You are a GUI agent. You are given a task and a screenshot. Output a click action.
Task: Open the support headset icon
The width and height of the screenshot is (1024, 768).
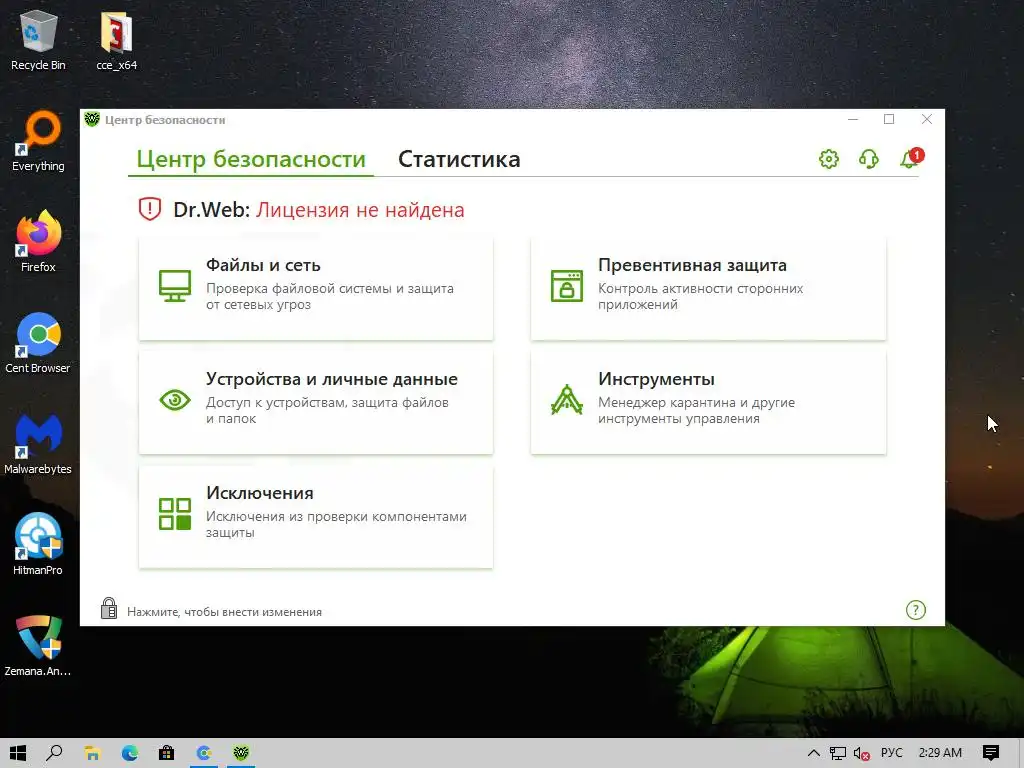pyautogui.click(x=869, y=159)
